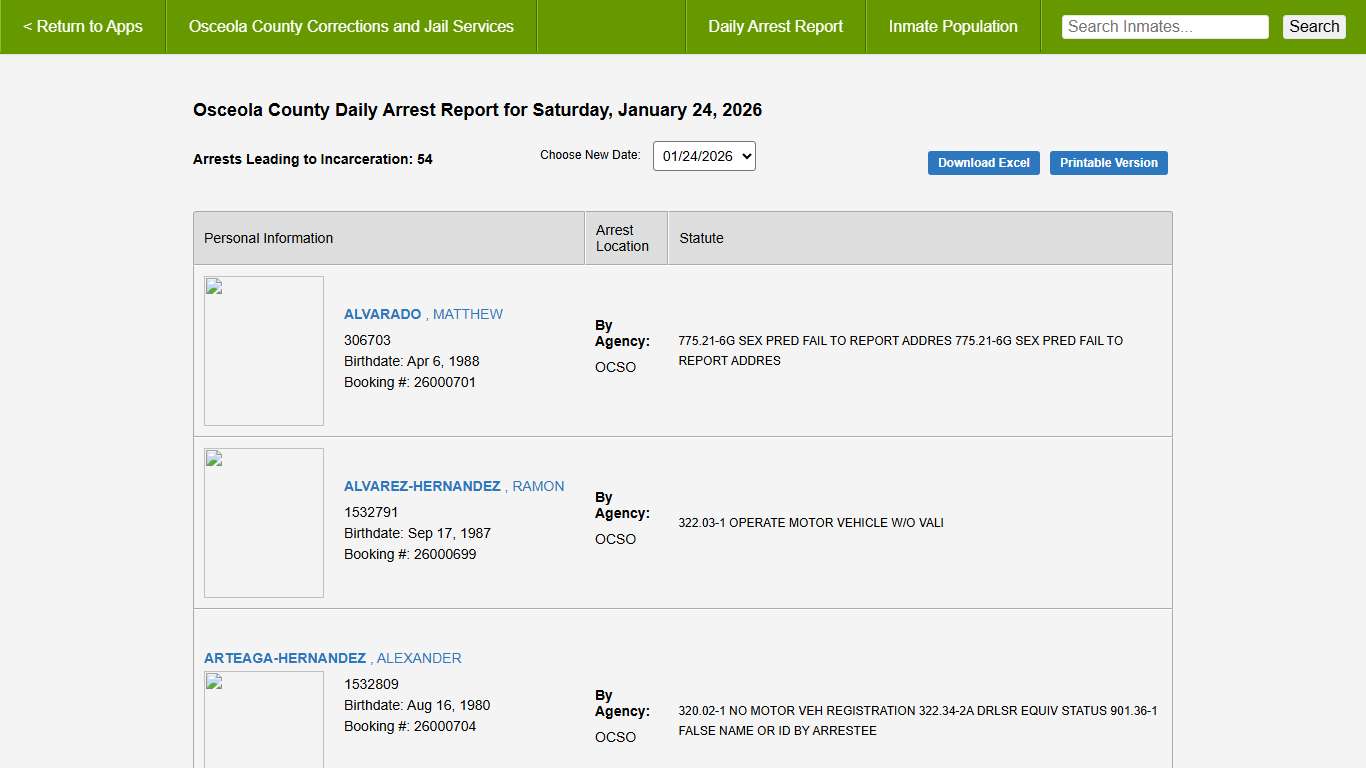The image size is (1366, 768).
Task: Click the daily arrest report page heading
Action: [477, 110]
